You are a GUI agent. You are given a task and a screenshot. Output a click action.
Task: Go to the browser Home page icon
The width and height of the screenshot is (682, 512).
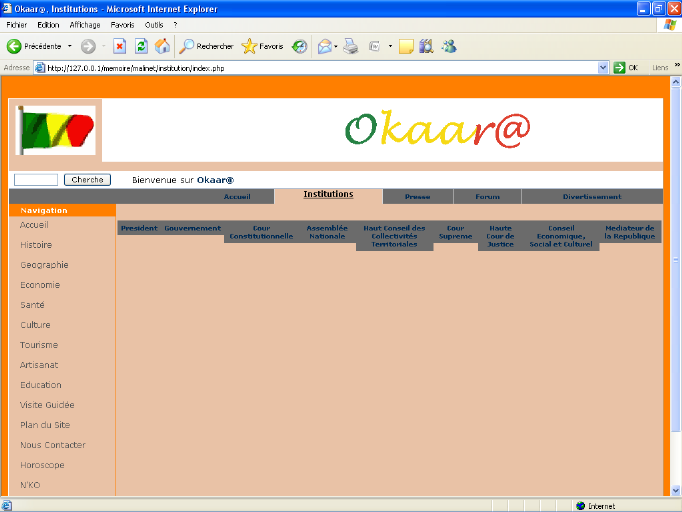pos(162,46)
